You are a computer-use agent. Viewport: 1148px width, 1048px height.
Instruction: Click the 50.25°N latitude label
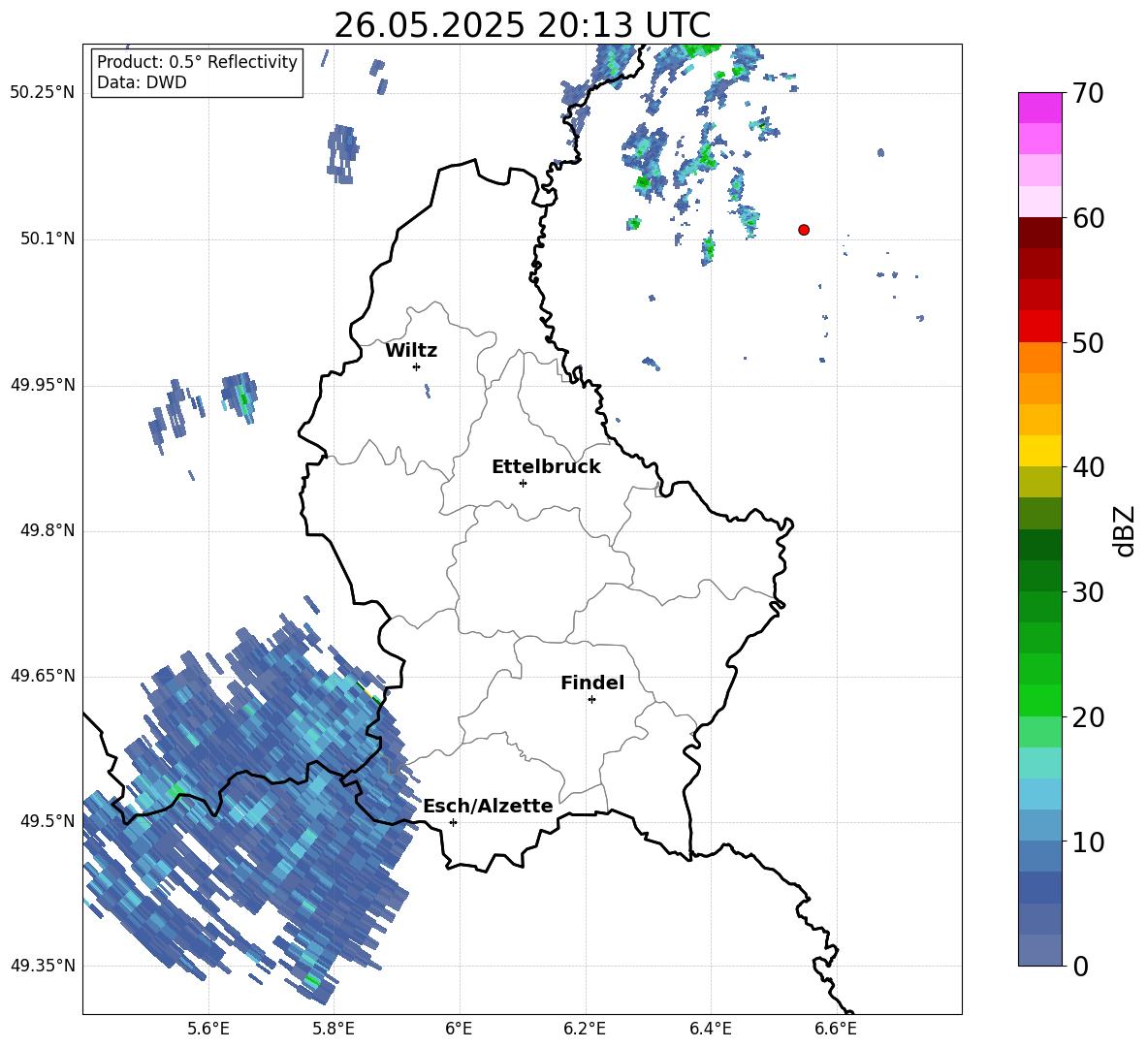click(43, 93)
